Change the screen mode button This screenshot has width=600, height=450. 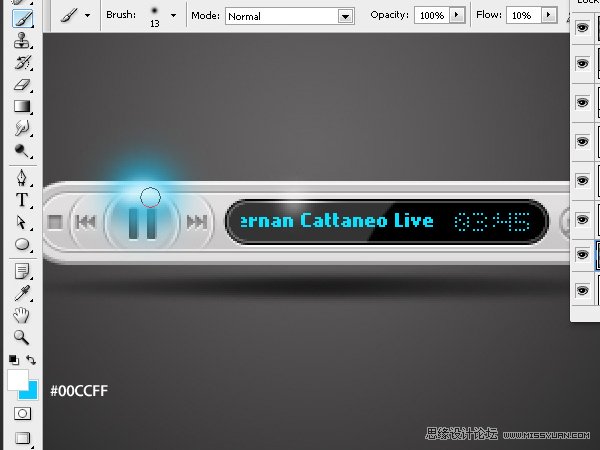23,437
